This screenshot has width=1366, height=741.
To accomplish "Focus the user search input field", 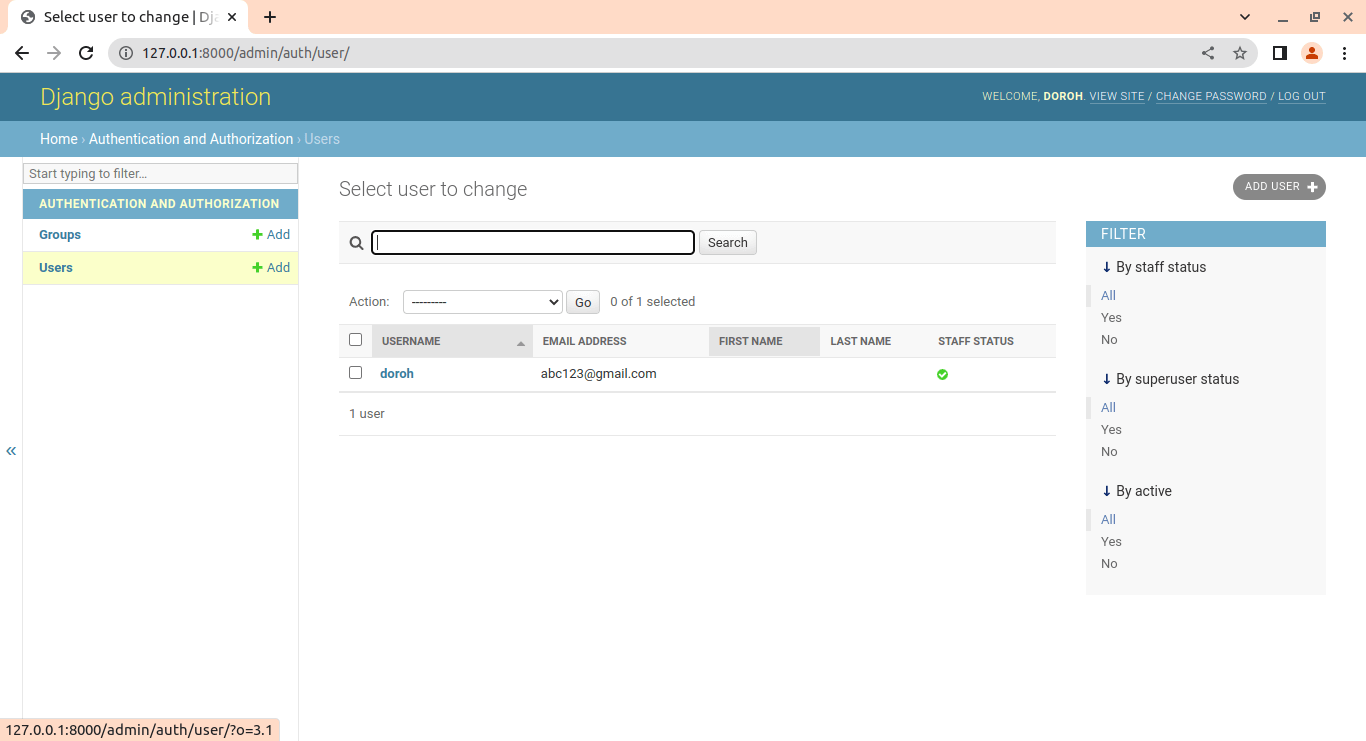I will (533, 243).
